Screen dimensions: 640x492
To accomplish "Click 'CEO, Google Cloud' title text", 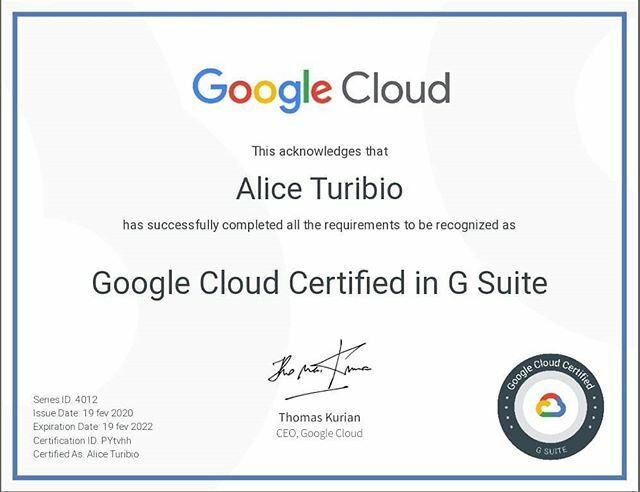I will [320, 433].
